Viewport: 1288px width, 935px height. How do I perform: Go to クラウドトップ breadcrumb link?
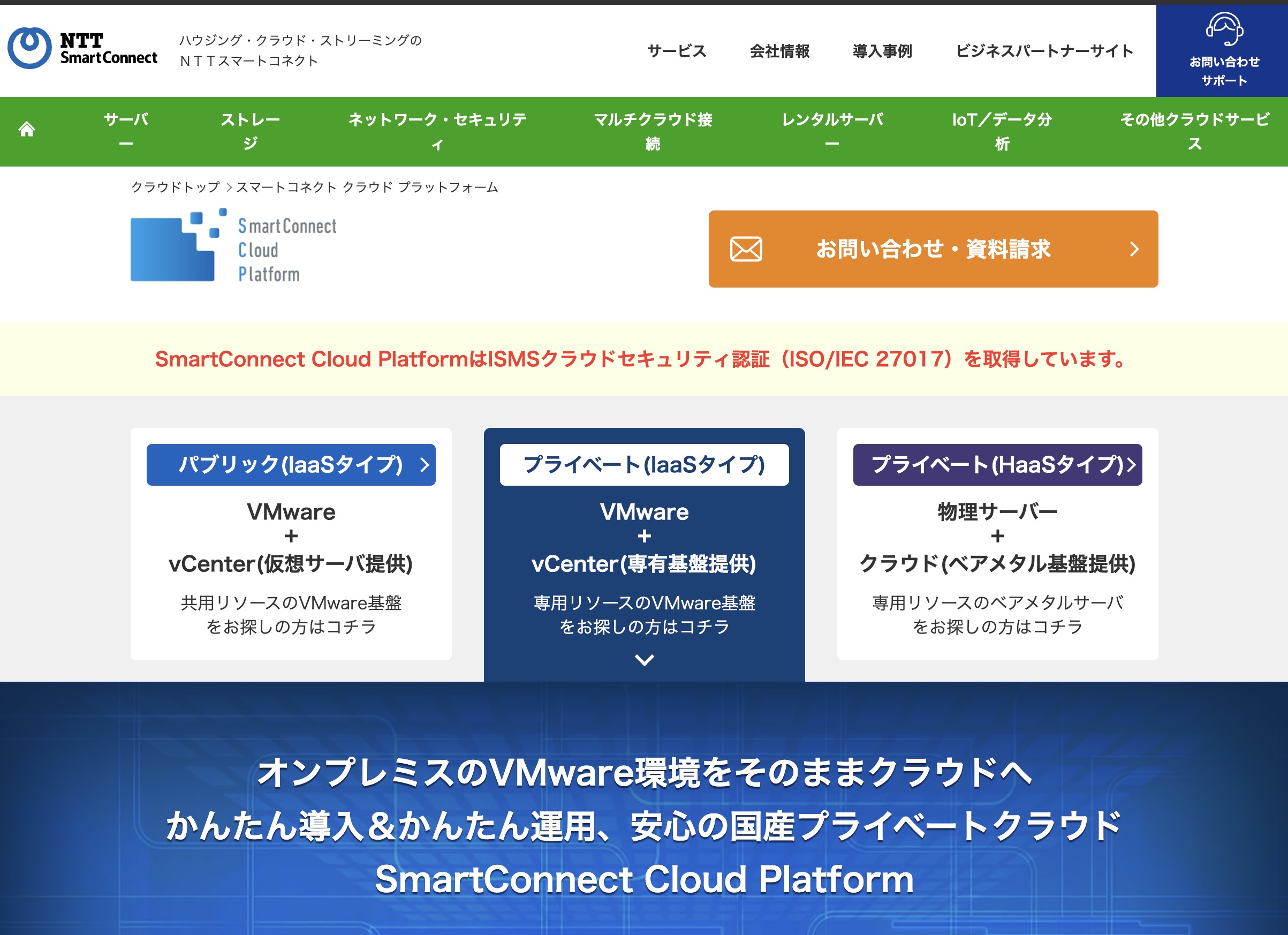pyautogui.click(x=176, y=187)
